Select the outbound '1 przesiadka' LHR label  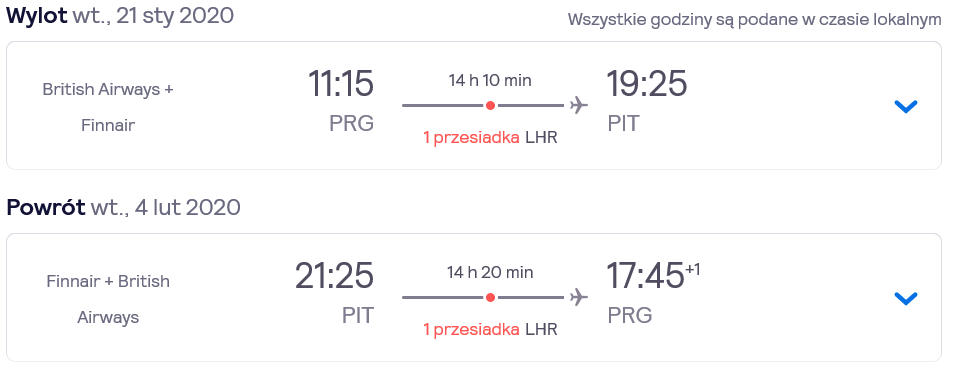(x=490, y=138)
